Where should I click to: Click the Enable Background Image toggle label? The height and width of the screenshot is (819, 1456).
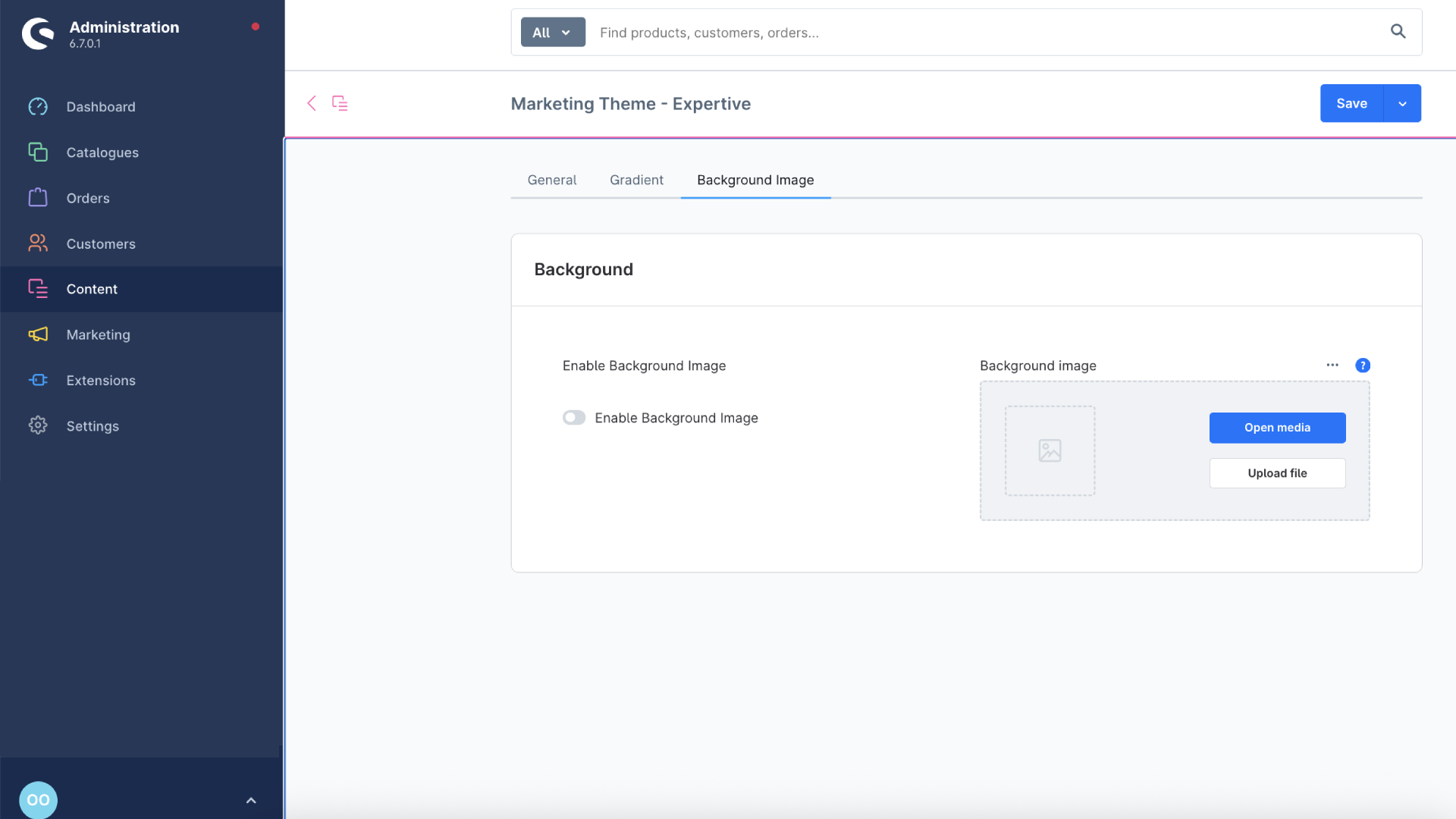coord(676,418)
